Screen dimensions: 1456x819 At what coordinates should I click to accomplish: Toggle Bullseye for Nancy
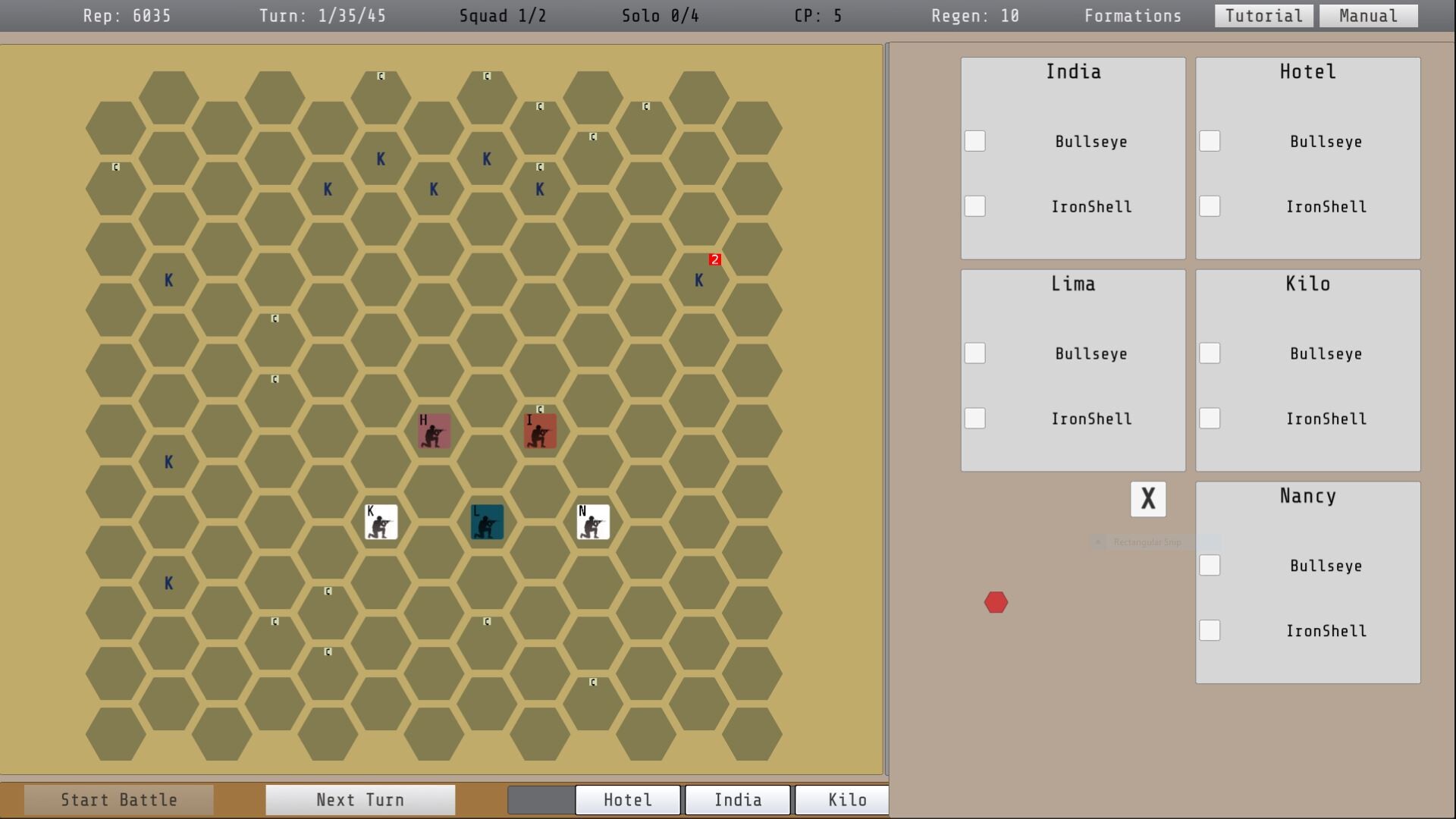pyautogui.click(x=1210, y=565)
